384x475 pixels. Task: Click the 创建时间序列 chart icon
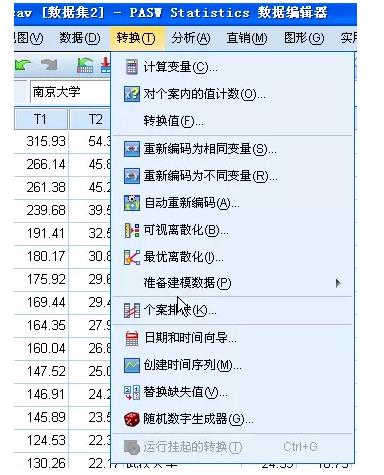coord(132,365)
